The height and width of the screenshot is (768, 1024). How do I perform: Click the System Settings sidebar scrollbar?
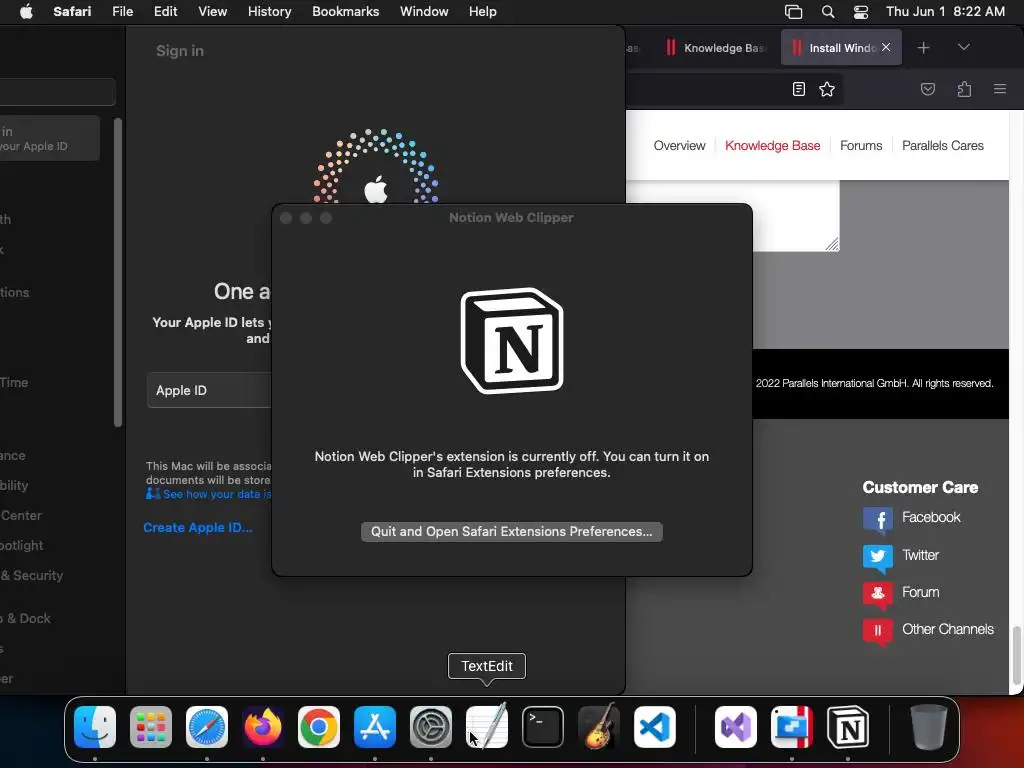coord(118,272)
